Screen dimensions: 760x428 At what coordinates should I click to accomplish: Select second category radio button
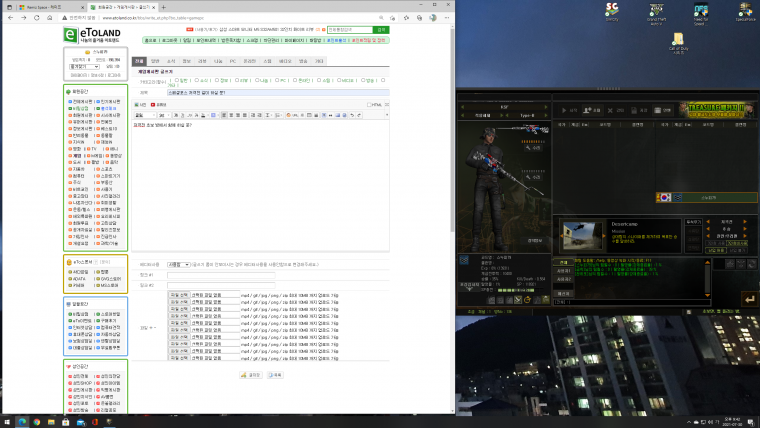point(197,80)
